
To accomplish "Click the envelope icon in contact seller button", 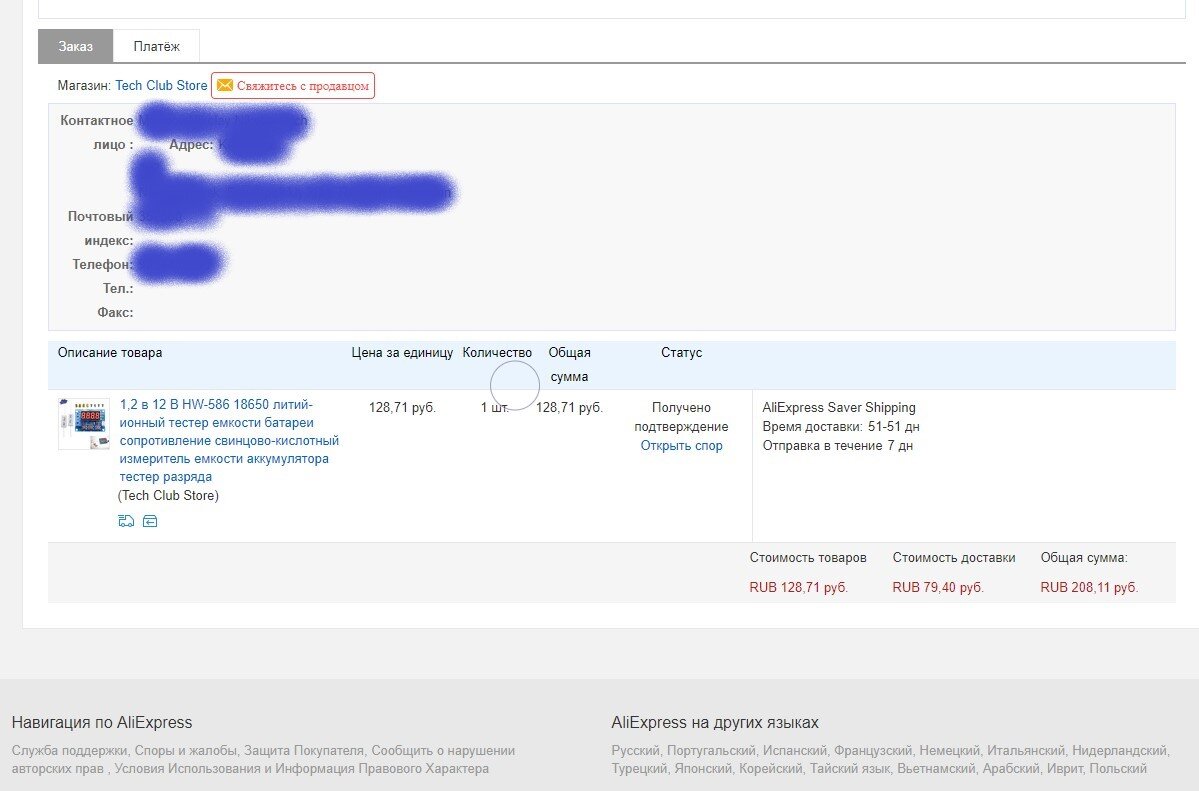I will (x=225, y=86).
